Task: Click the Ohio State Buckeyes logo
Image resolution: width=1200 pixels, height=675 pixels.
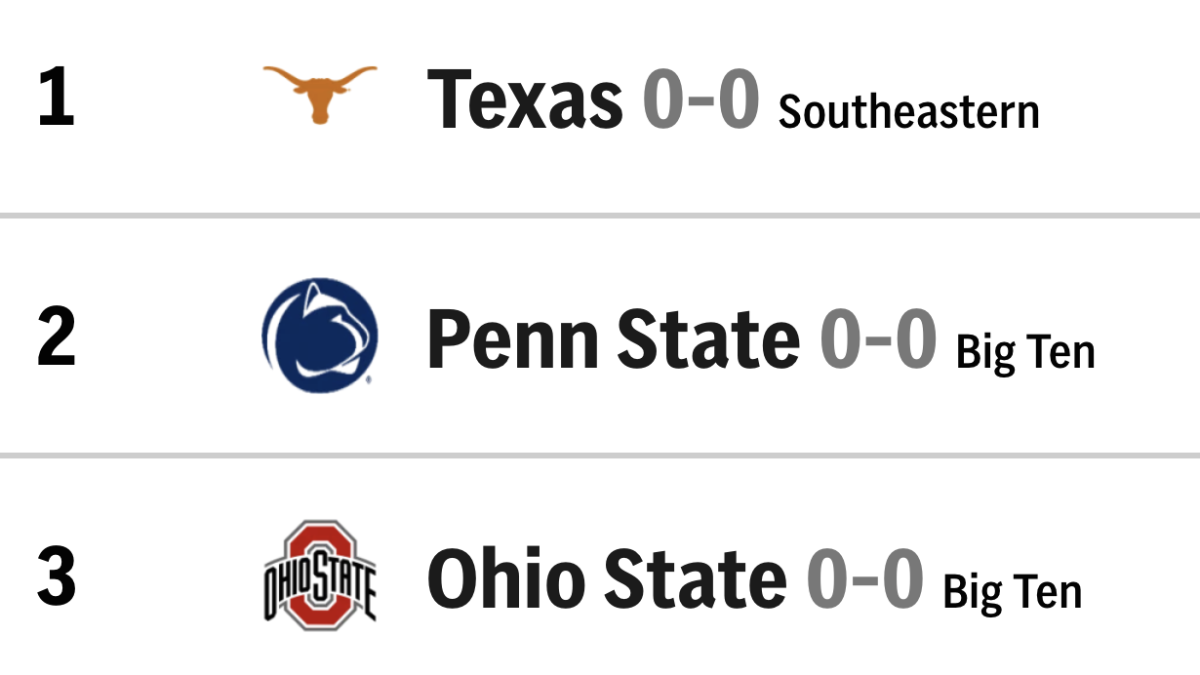Action: [x=320, y=575]
